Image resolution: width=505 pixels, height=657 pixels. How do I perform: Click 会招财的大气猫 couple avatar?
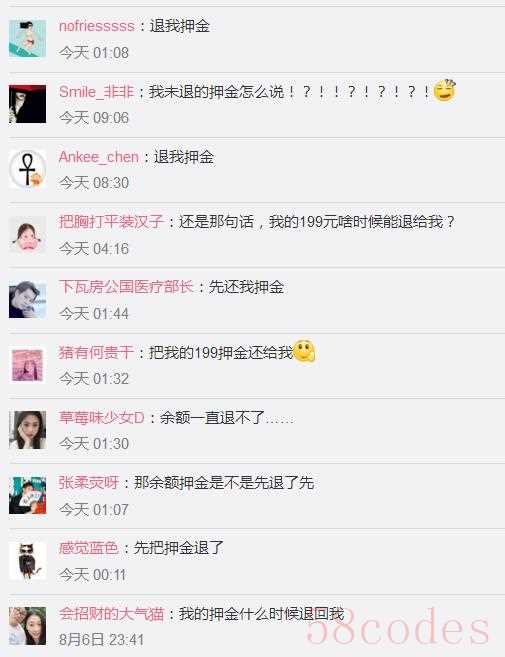point(28,626)
